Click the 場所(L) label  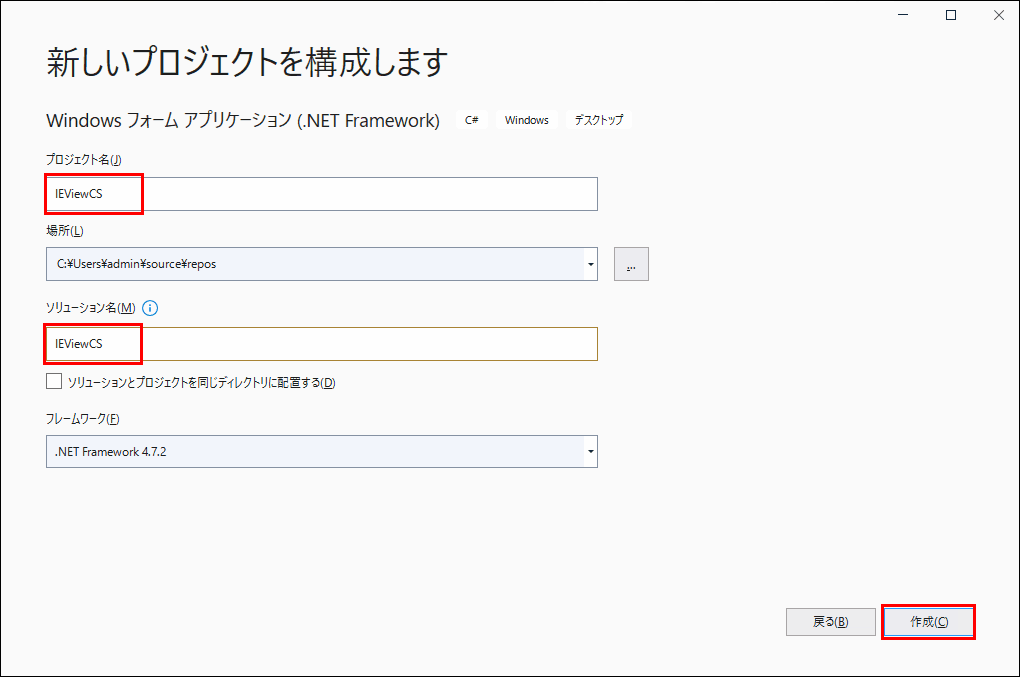(65, 231)
